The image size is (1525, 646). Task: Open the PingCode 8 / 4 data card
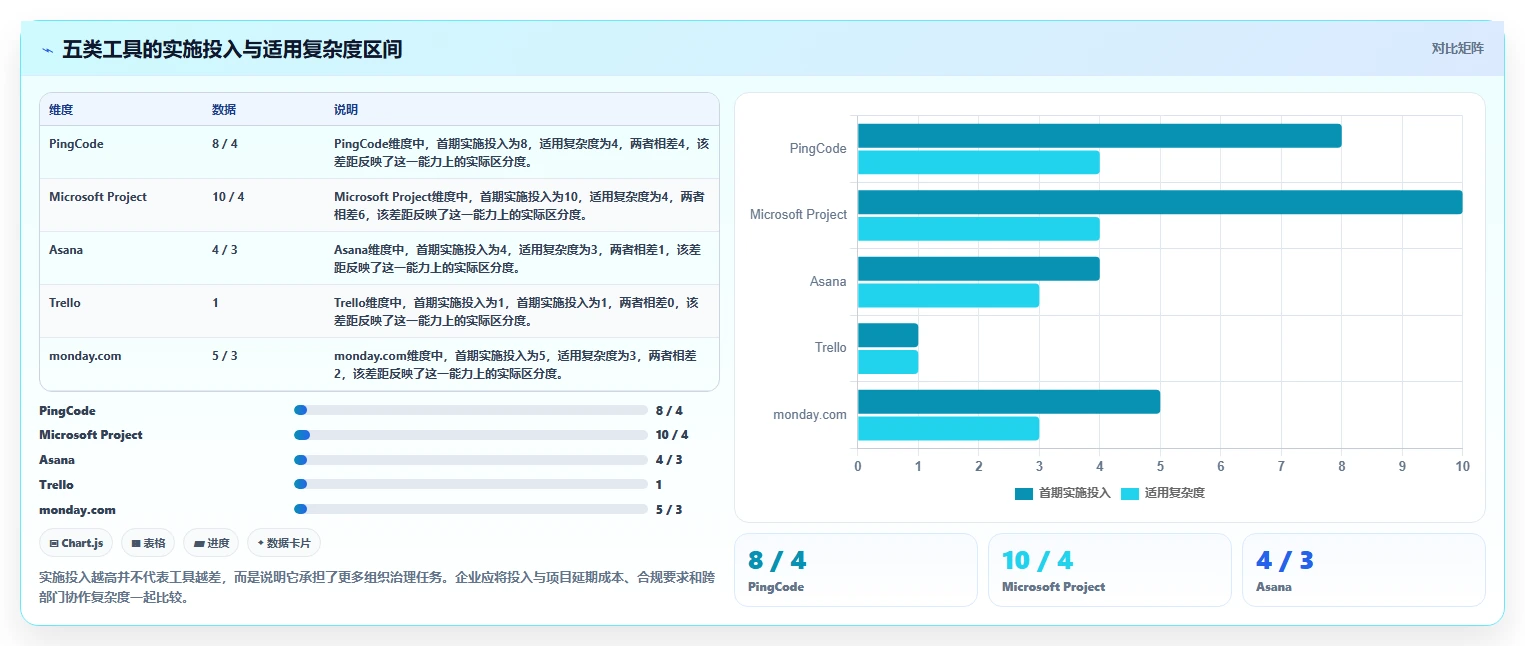click(856, 570)
